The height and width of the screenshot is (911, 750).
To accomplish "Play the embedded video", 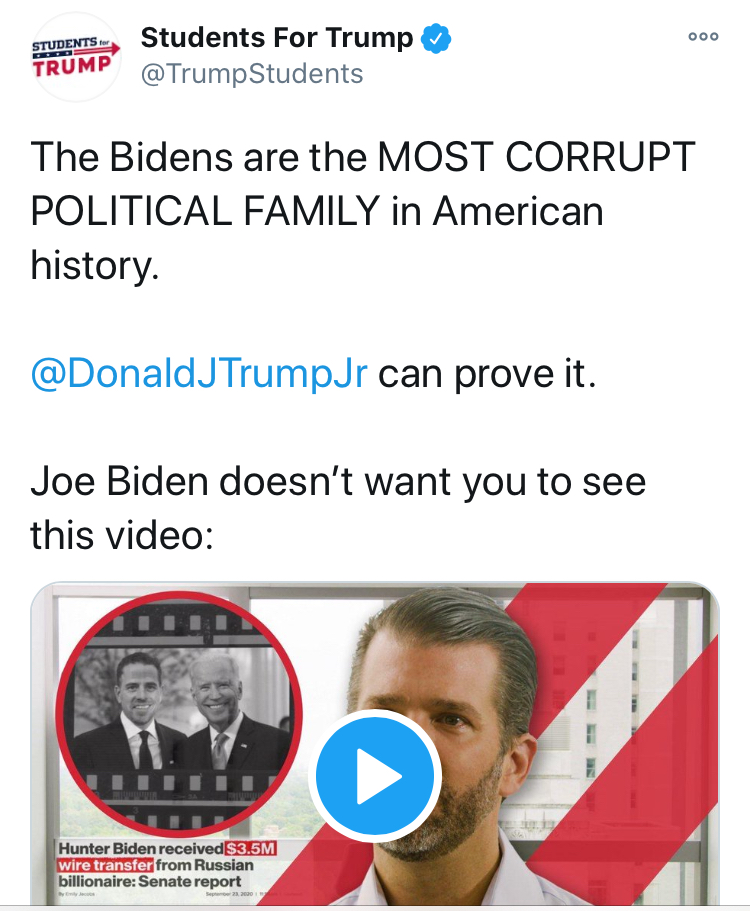I will pos(375,776).
